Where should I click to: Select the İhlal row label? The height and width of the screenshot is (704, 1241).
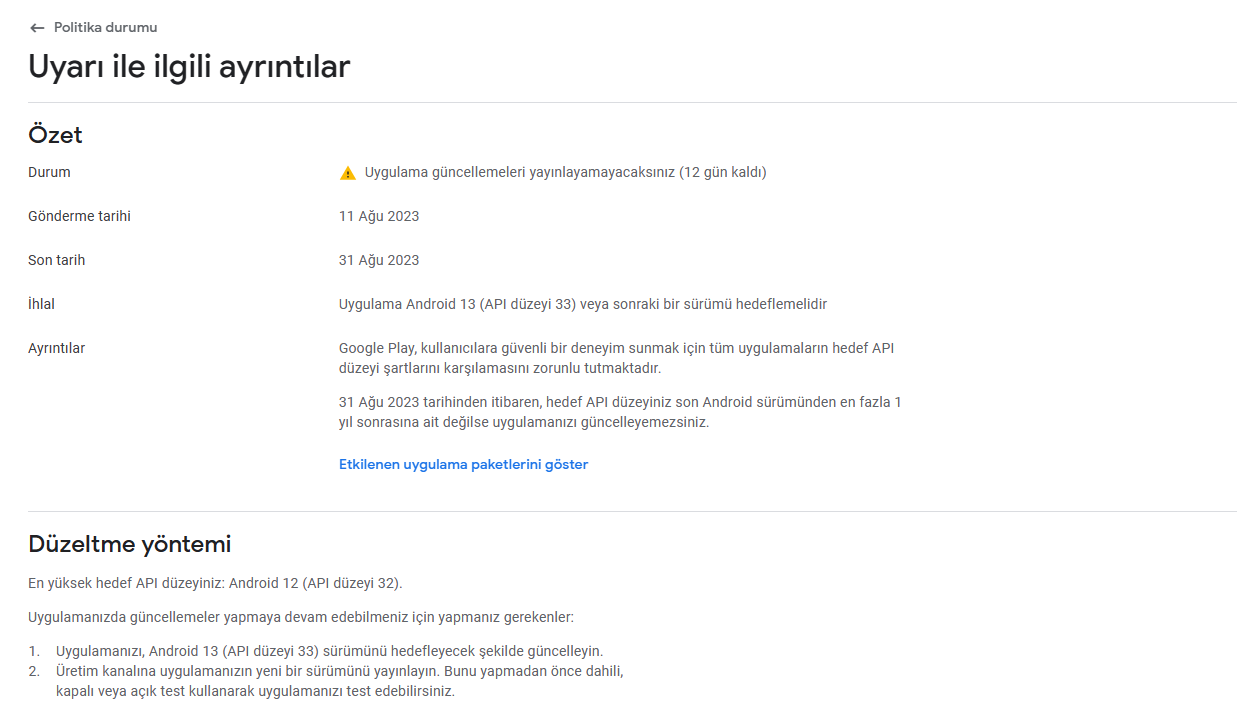pos(41,304)
